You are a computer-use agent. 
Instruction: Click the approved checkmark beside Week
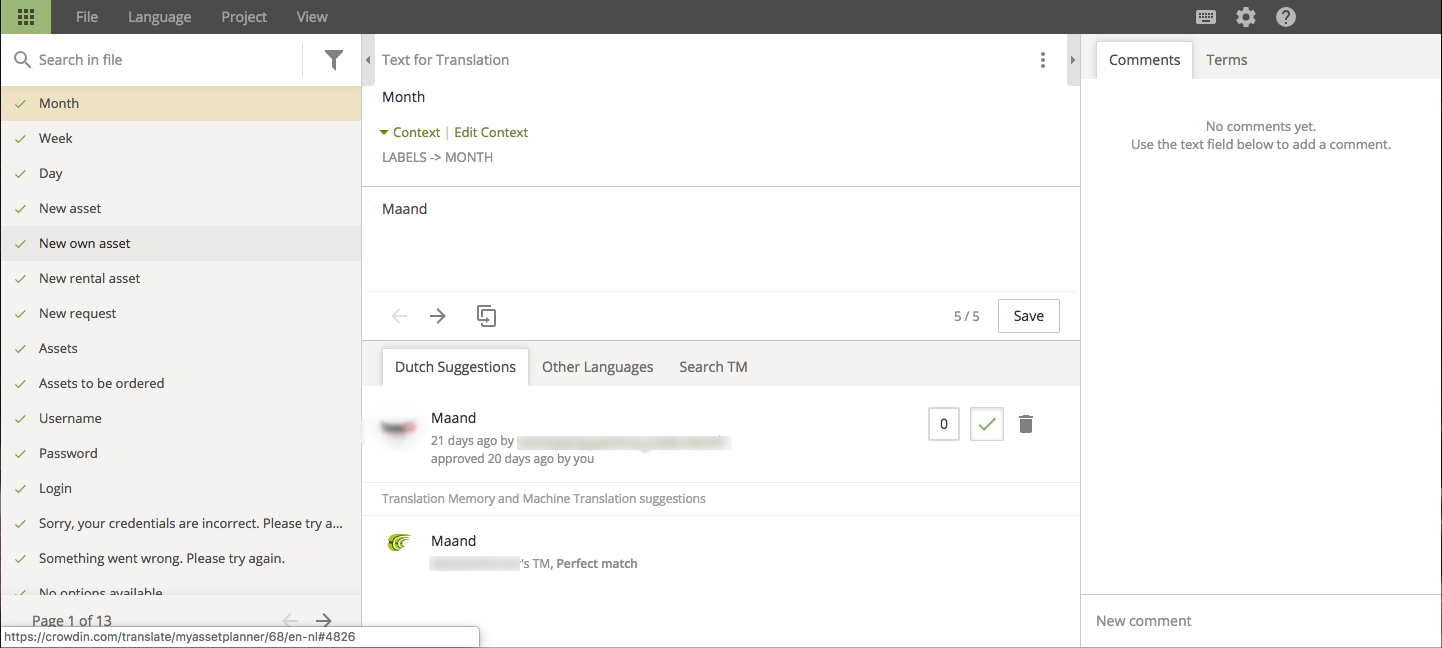20,138
